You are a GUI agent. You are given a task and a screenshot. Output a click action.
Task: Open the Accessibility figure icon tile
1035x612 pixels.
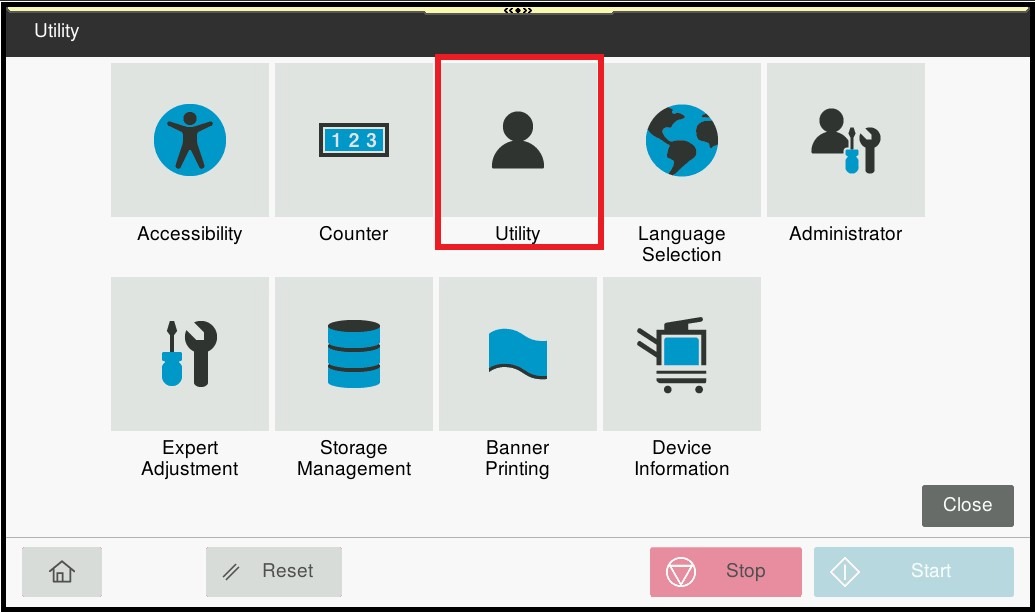[190, 140]
